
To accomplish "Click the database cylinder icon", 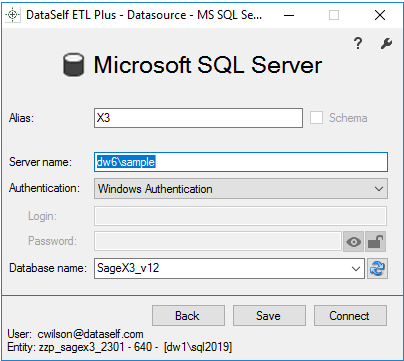I will coord(73,65).
